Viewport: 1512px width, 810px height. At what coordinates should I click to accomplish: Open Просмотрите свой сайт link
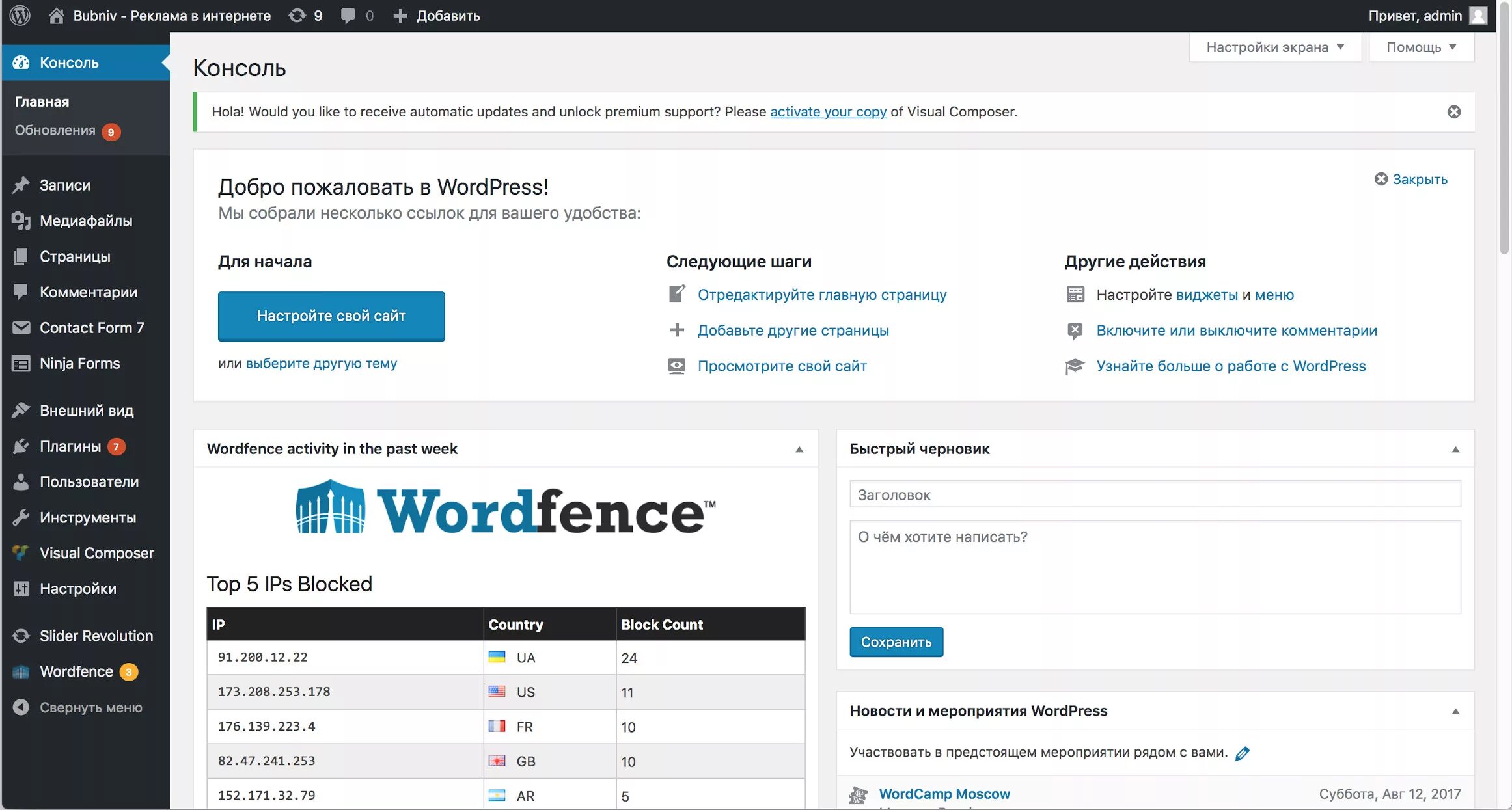coord(782,366)
